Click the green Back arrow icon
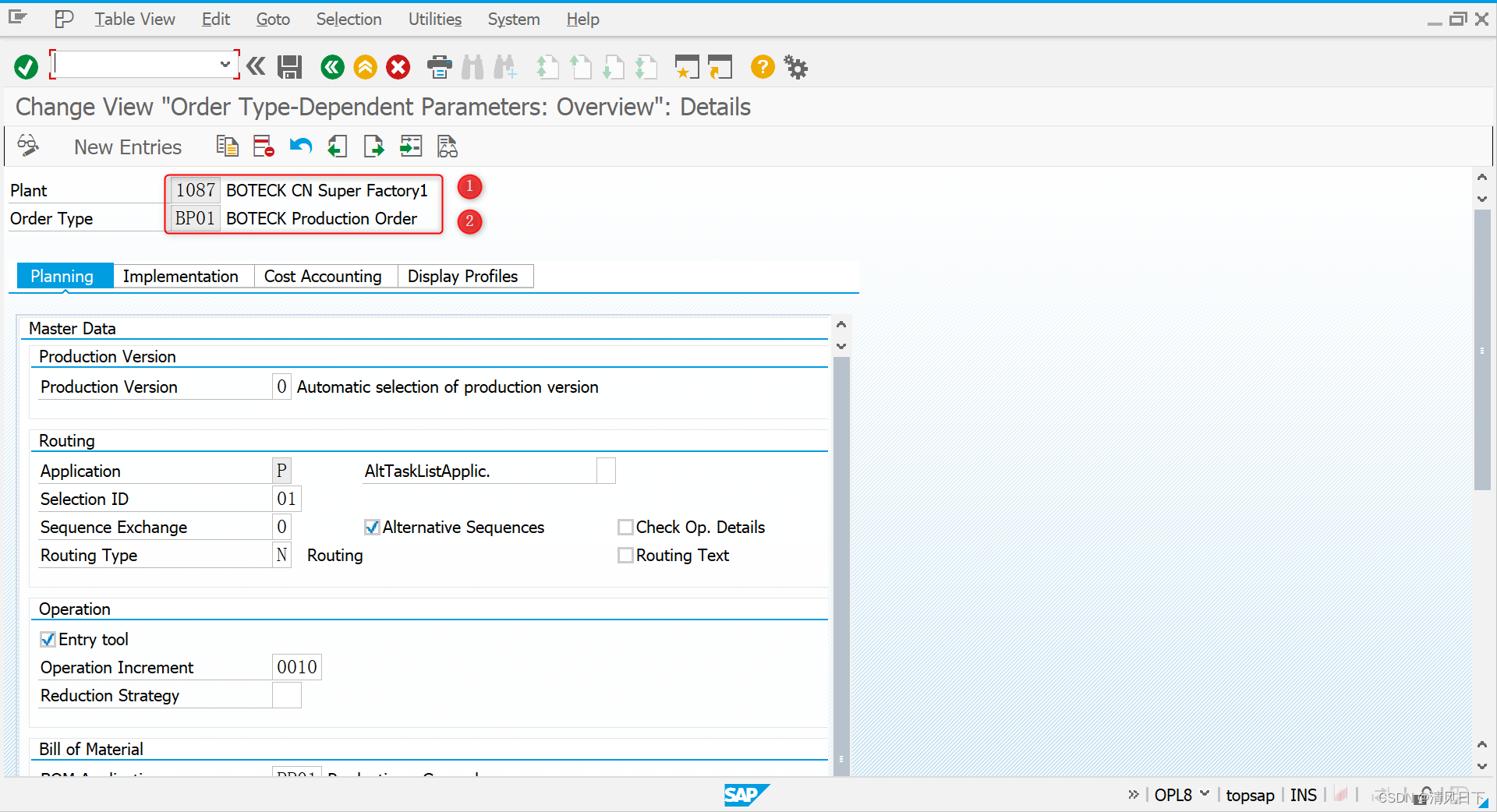Screen dimensions: 1497x812 coord(332,67)
